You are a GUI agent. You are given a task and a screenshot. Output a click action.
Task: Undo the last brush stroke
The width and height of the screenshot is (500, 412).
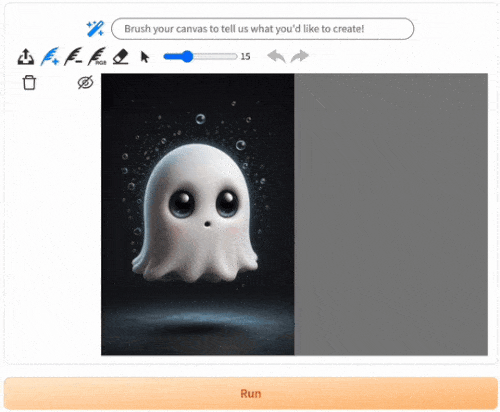tap(277, 56)
